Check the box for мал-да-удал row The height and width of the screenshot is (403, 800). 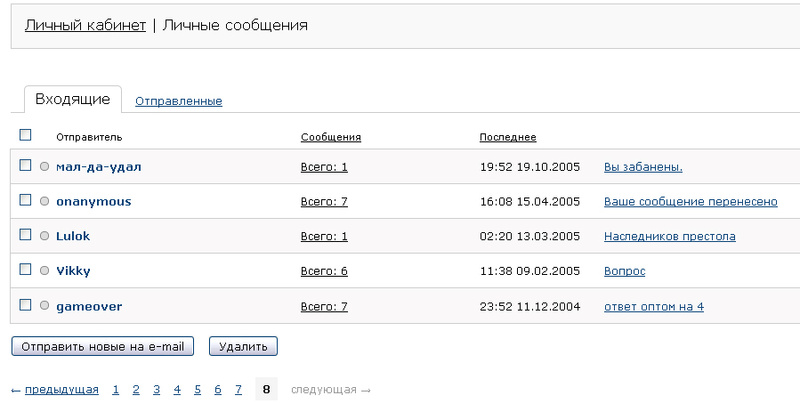(26, 166)
